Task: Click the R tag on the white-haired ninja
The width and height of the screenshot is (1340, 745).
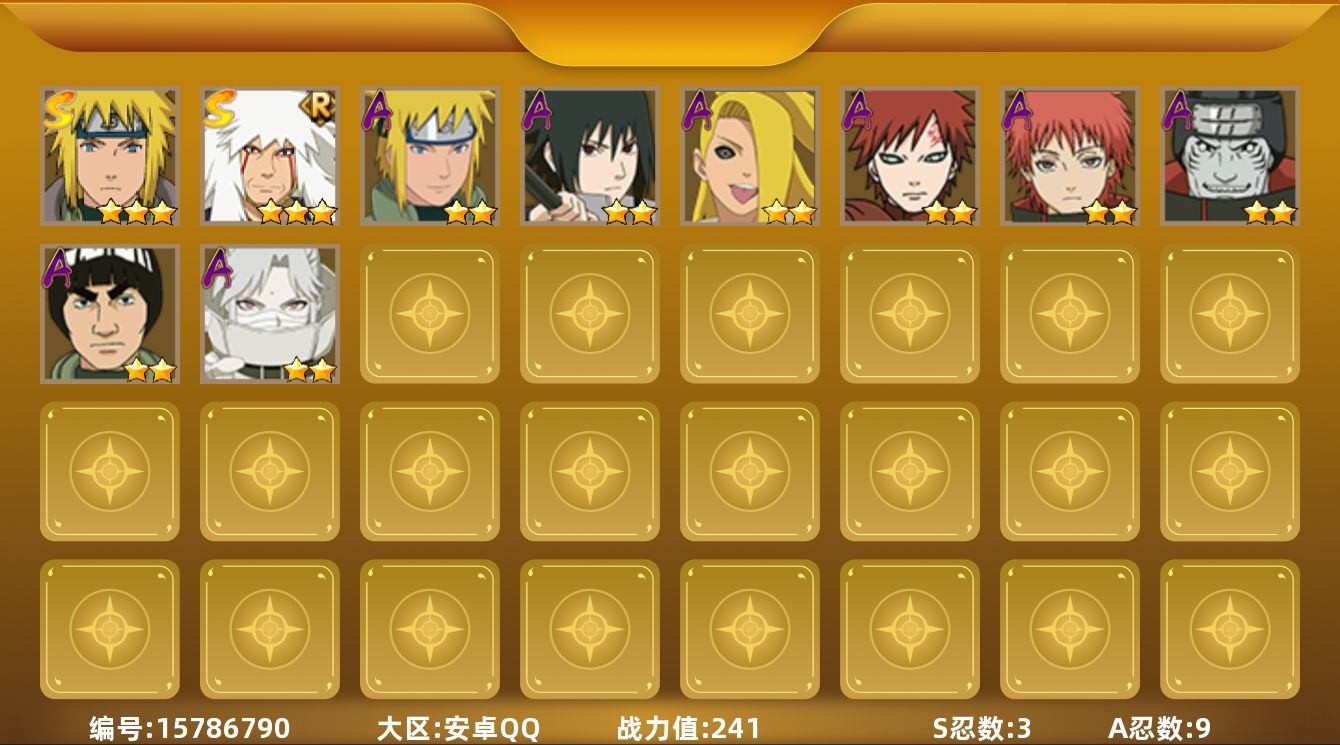Action: pyautogui.click(x=320, y=106)
